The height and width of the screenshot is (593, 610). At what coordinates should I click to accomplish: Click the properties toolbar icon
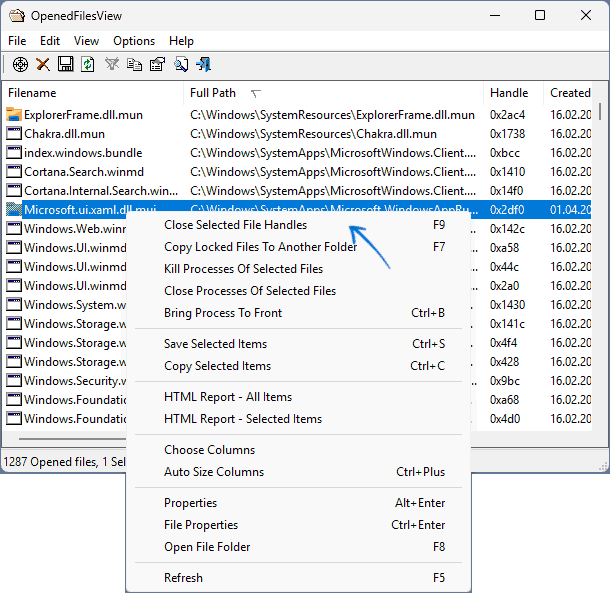click(x=157, y=65)
